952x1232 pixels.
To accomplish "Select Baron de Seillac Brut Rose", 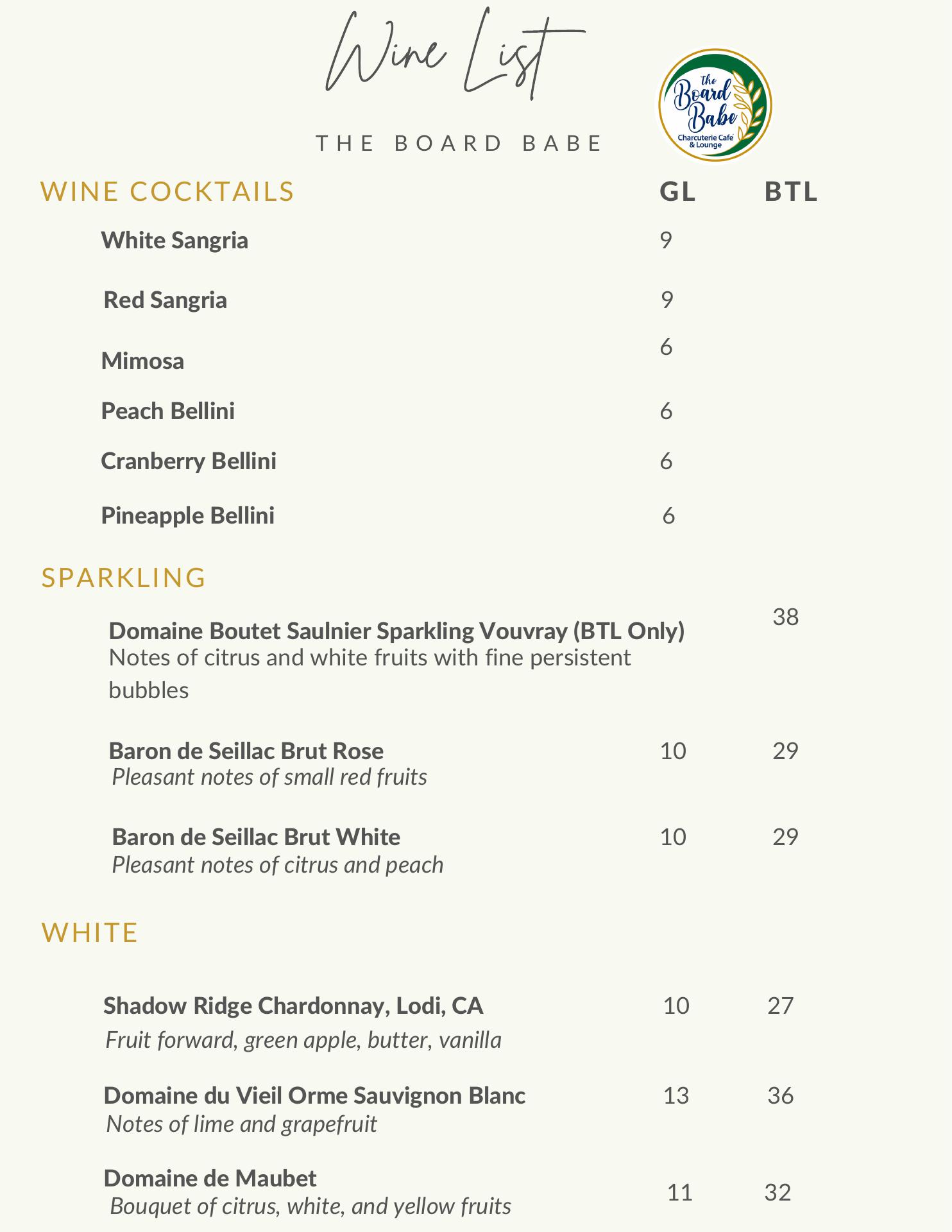I will point(246,751).
